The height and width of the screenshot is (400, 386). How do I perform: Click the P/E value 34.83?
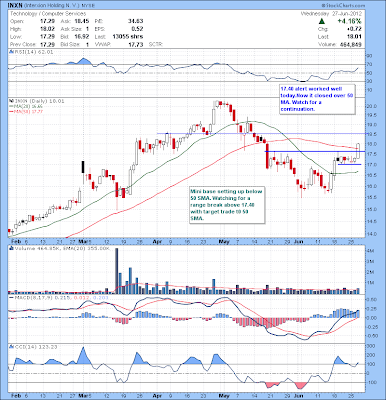(136, 21)
